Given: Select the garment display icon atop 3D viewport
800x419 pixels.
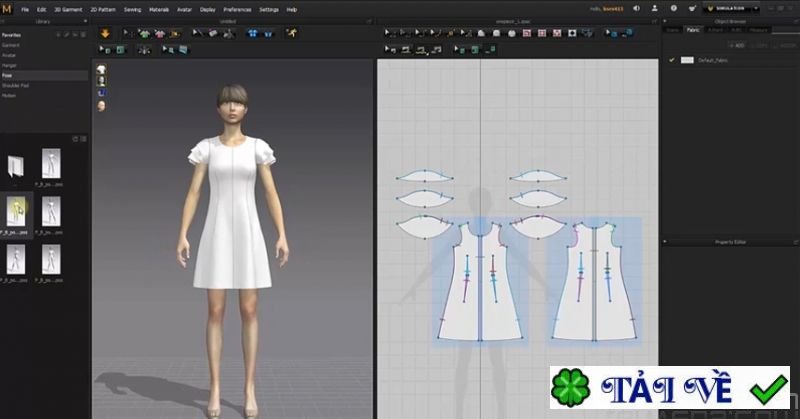Looking at the screenshot, I should click(101, 69).
